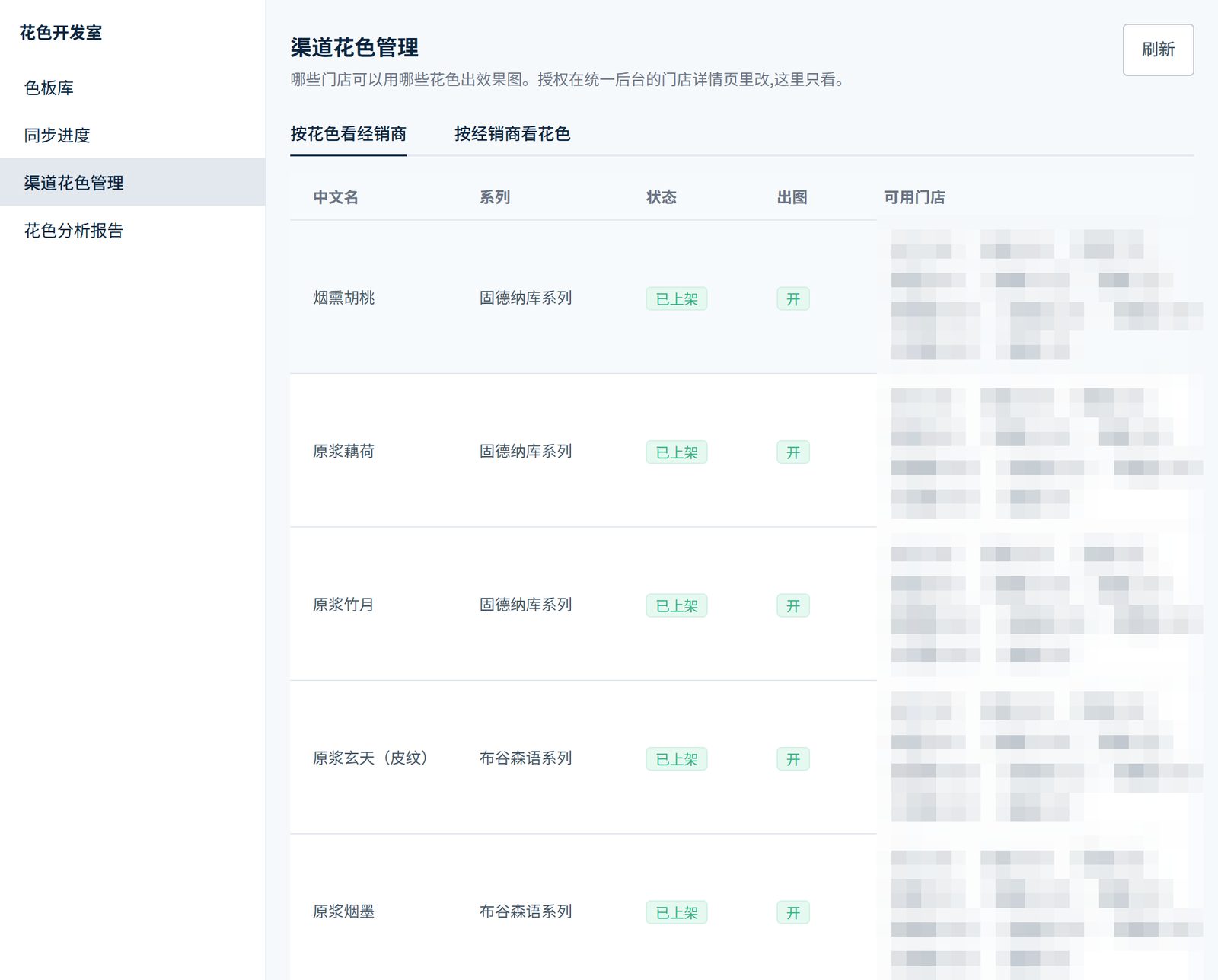This screenshot has height=980, width=1218.
Task: Click the 已上架 badge for 原浆玄天
Action: coord(677,759)
